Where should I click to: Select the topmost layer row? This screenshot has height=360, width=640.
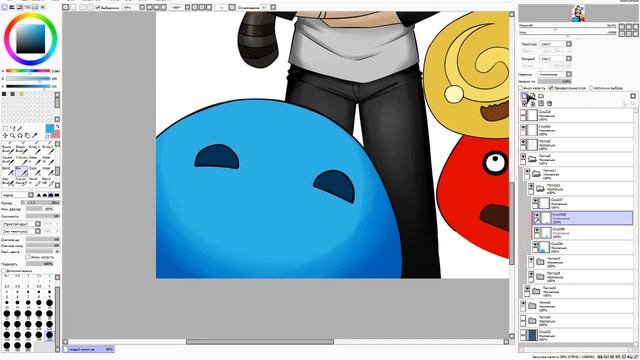pos(577,115)
